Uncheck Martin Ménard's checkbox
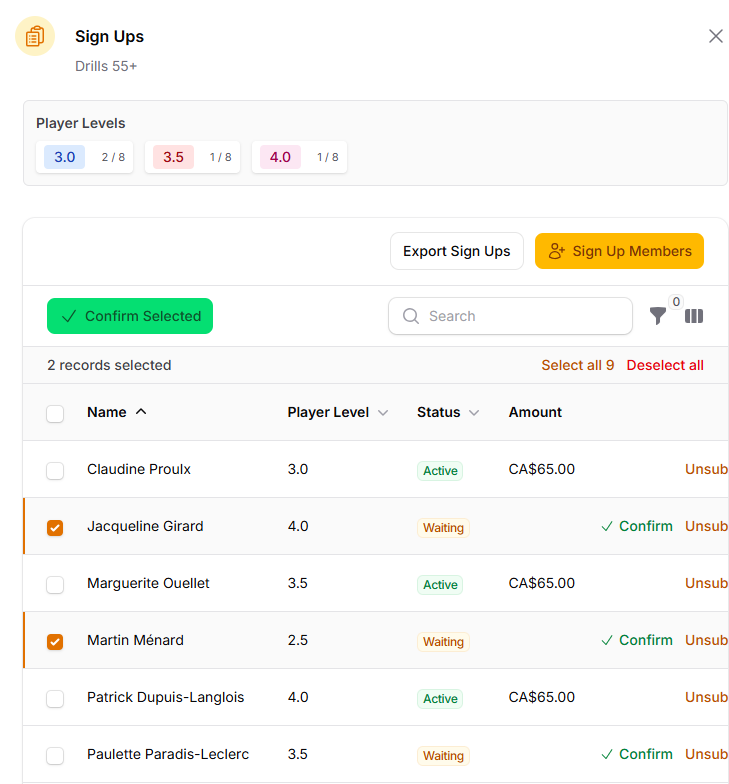Image resolution: width=729 pixels, height=784 pixels. click(x=55, y=641)
